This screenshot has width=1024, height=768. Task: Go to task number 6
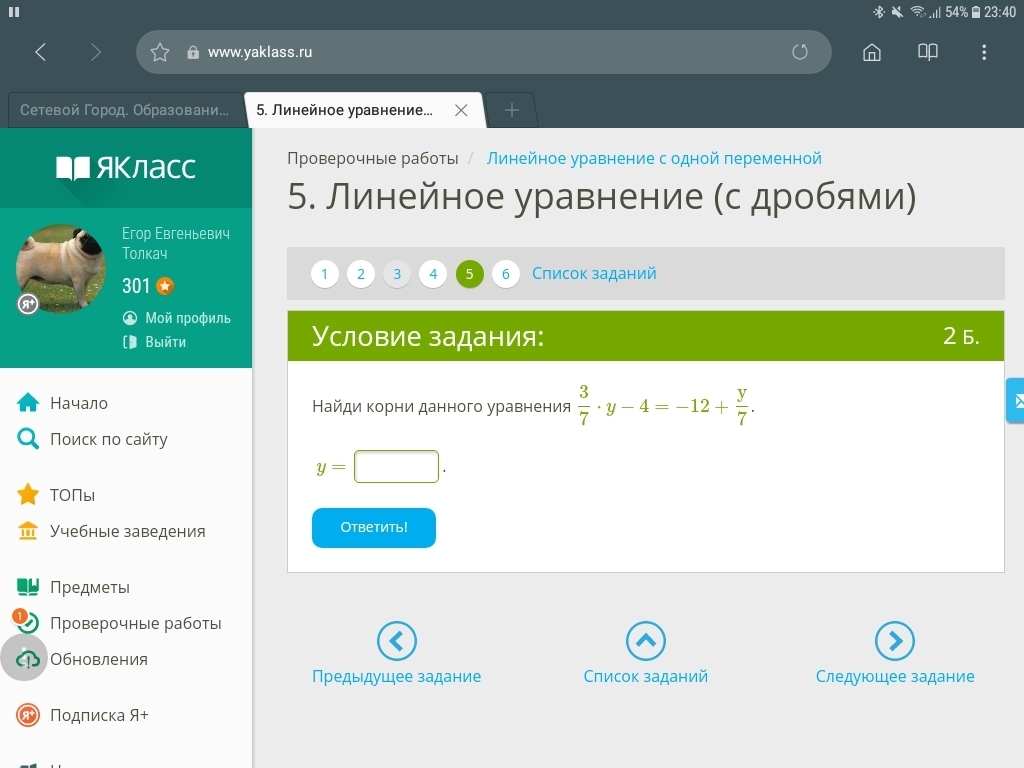coord(505,274)
